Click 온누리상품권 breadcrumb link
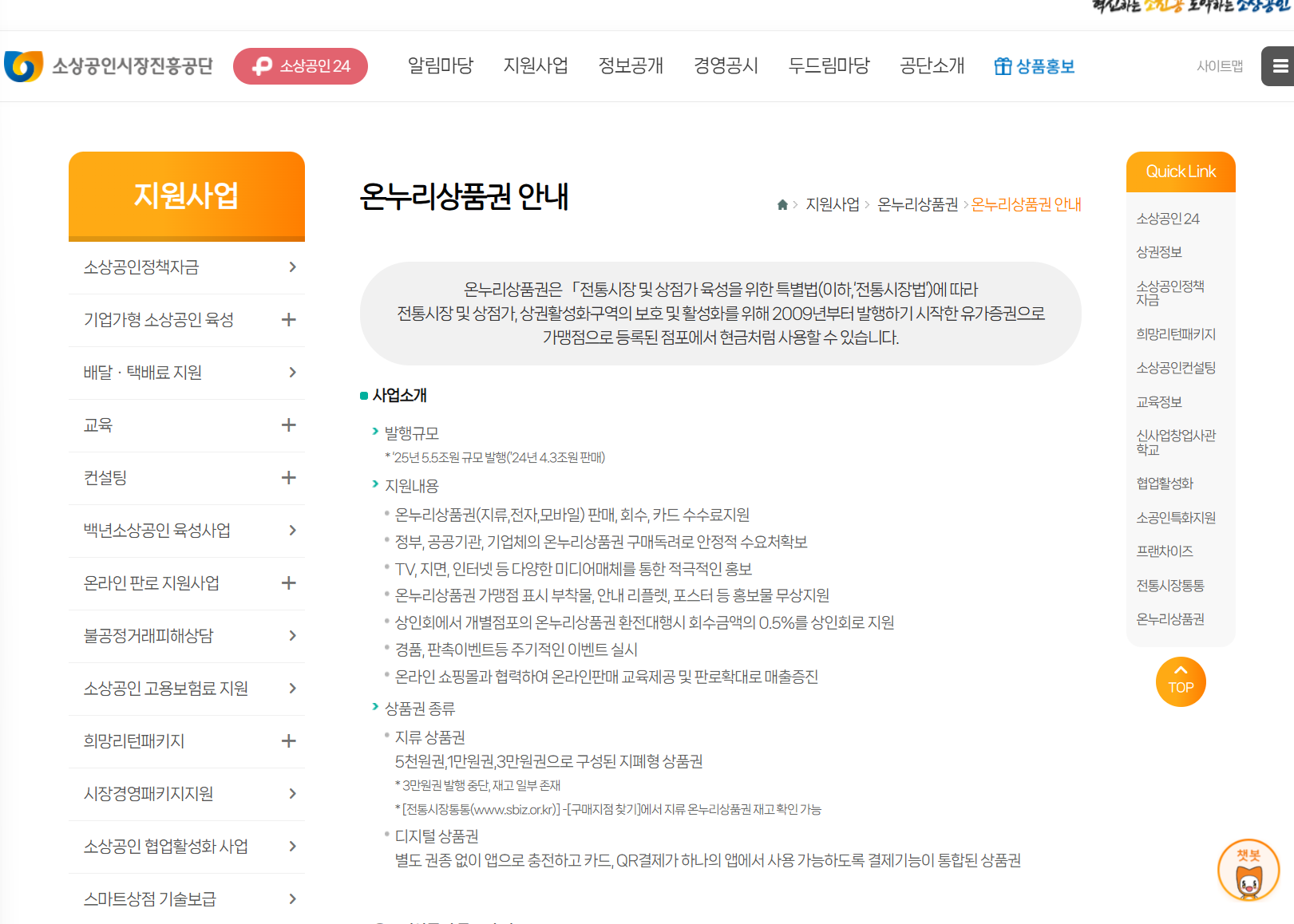Screen dimensions: 1294x924 [917, 205]
